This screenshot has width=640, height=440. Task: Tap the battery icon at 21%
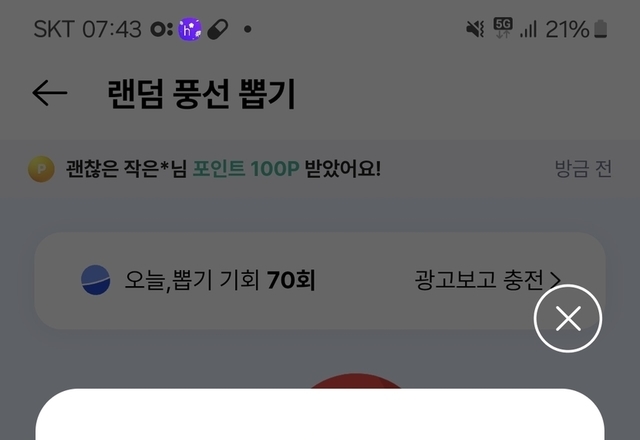[x=600, y=29]
